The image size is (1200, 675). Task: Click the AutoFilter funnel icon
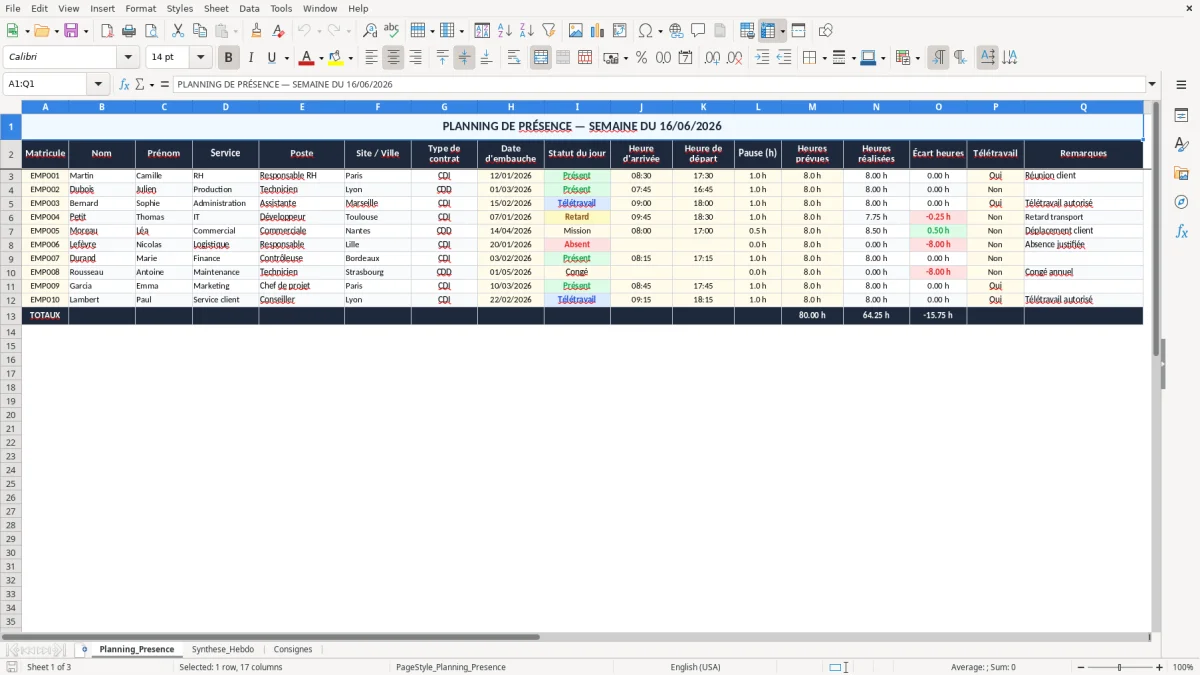tap(549, 31)
